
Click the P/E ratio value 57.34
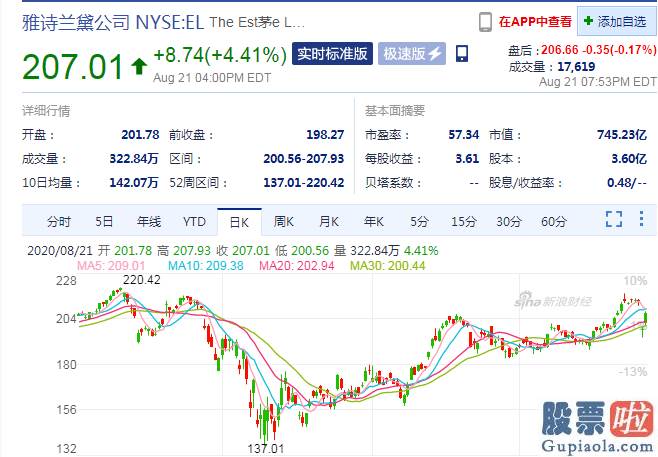(464, 135)
